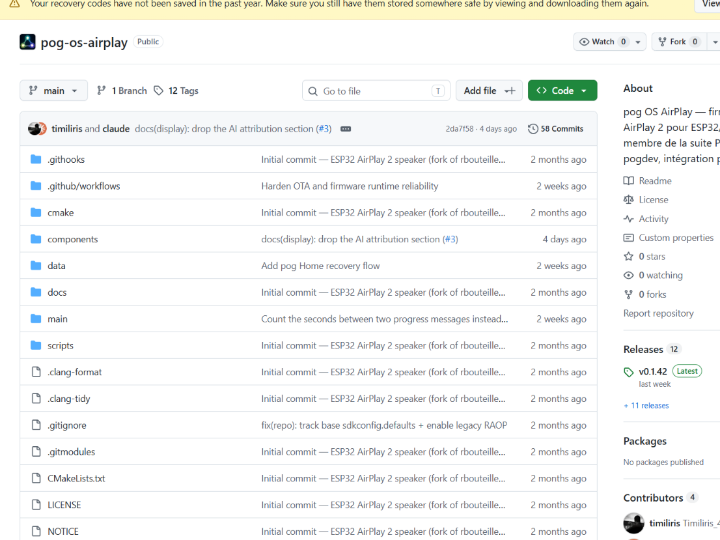Click the main folder icon
This screenshot has width=720, height=540.
[36, 319]
